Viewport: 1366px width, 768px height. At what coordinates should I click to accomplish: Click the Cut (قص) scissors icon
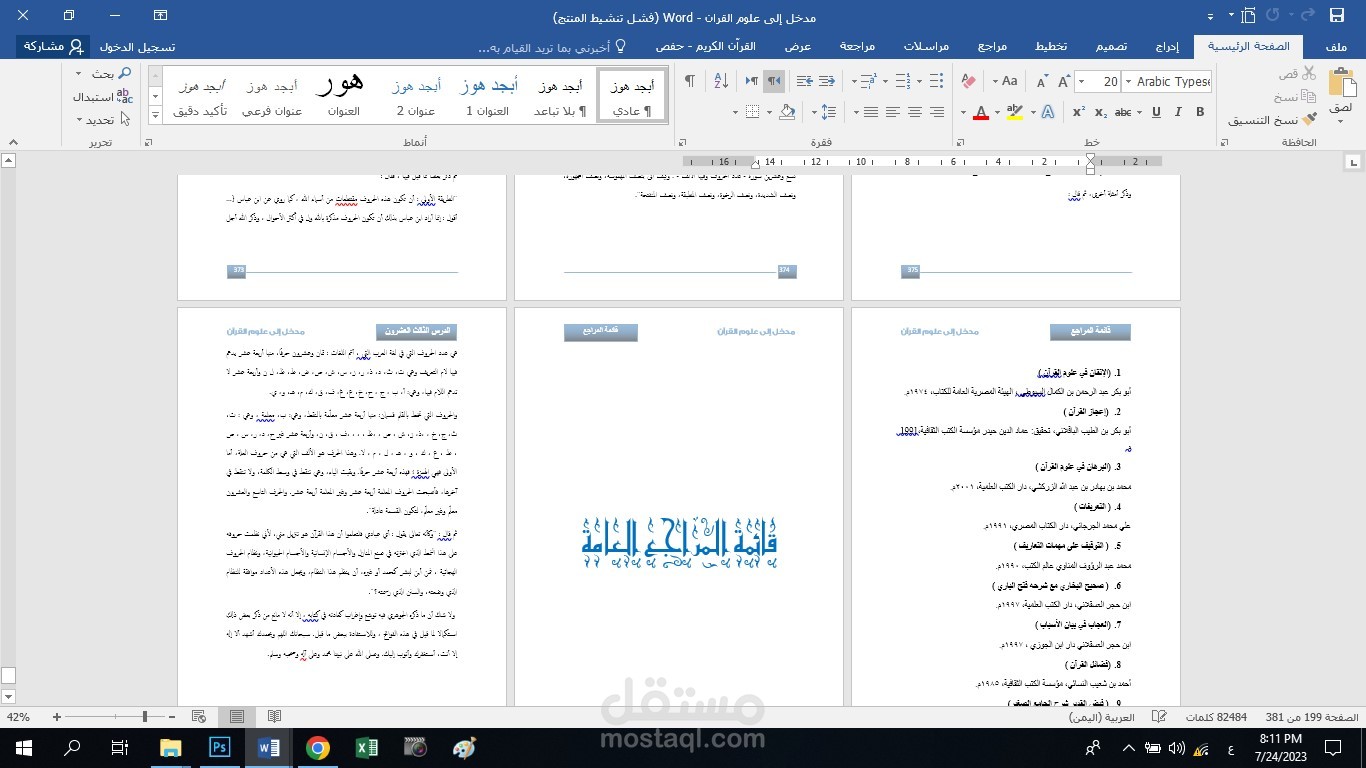click(x=1308, y=74)
